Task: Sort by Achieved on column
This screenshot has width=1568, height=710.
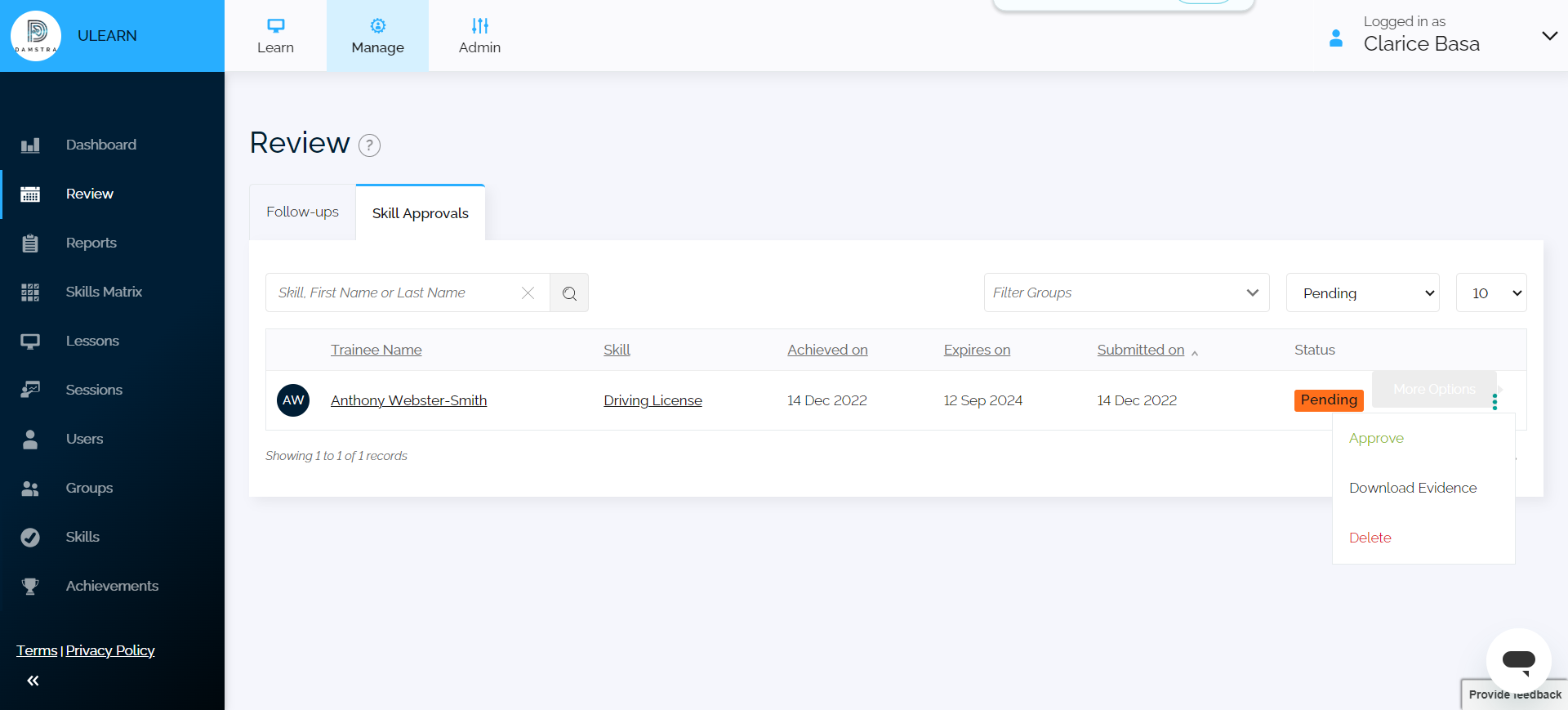Action: (x=827, y=350)
